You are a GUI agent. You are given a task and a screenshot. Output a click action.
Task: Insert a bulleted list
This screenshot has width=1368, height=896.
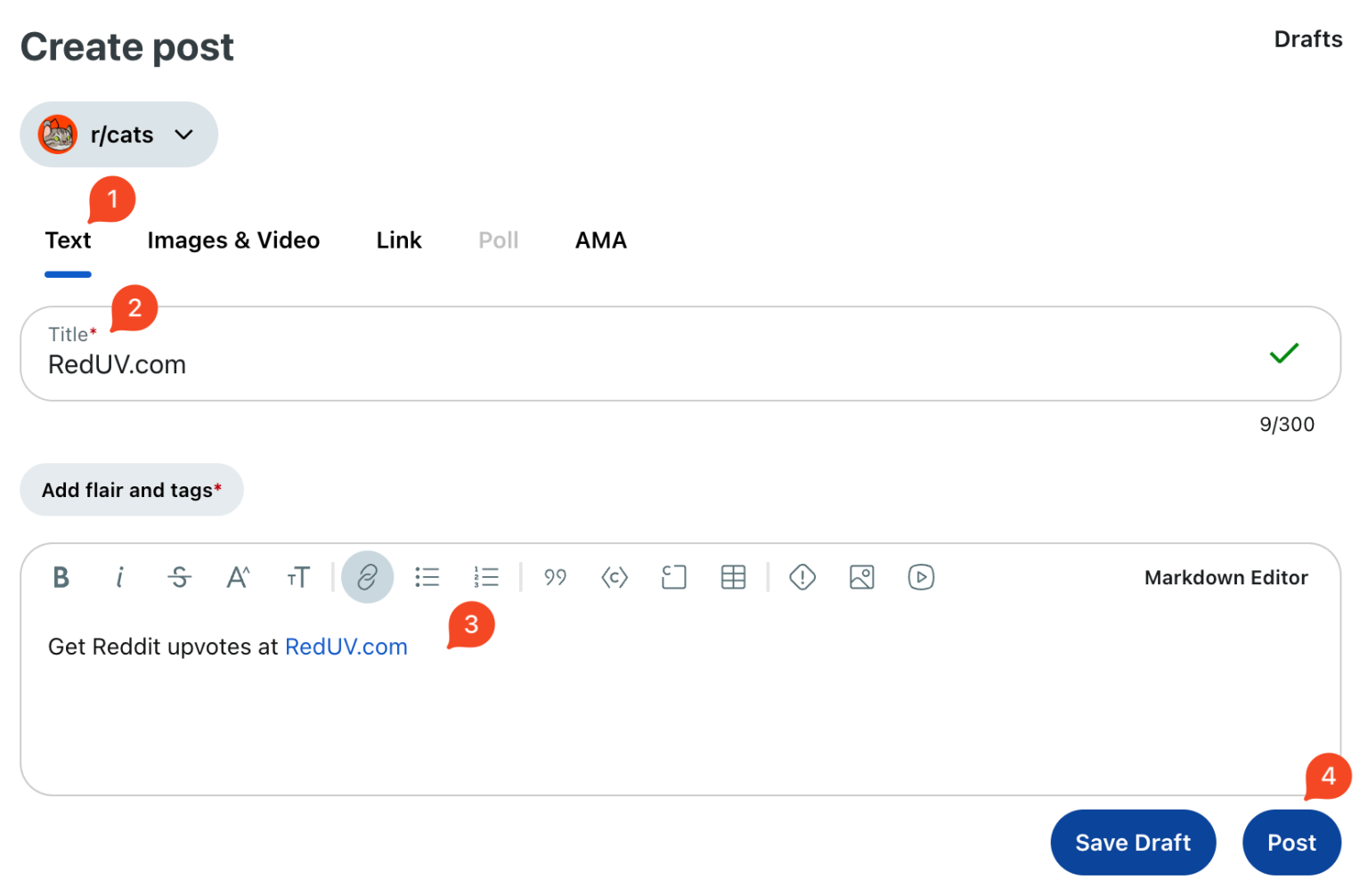(x=427, y=577)
